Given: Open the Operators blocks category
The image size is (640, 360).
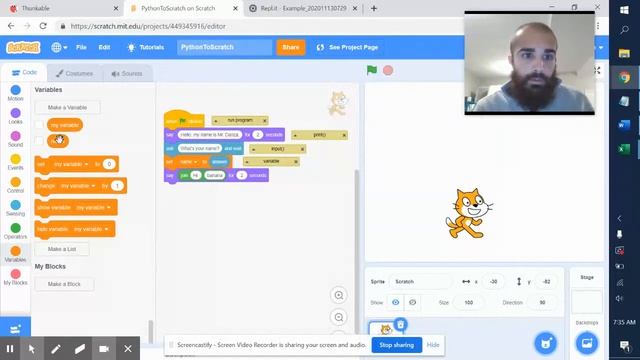Looking at the screenshot, I should tap(16, 231).
